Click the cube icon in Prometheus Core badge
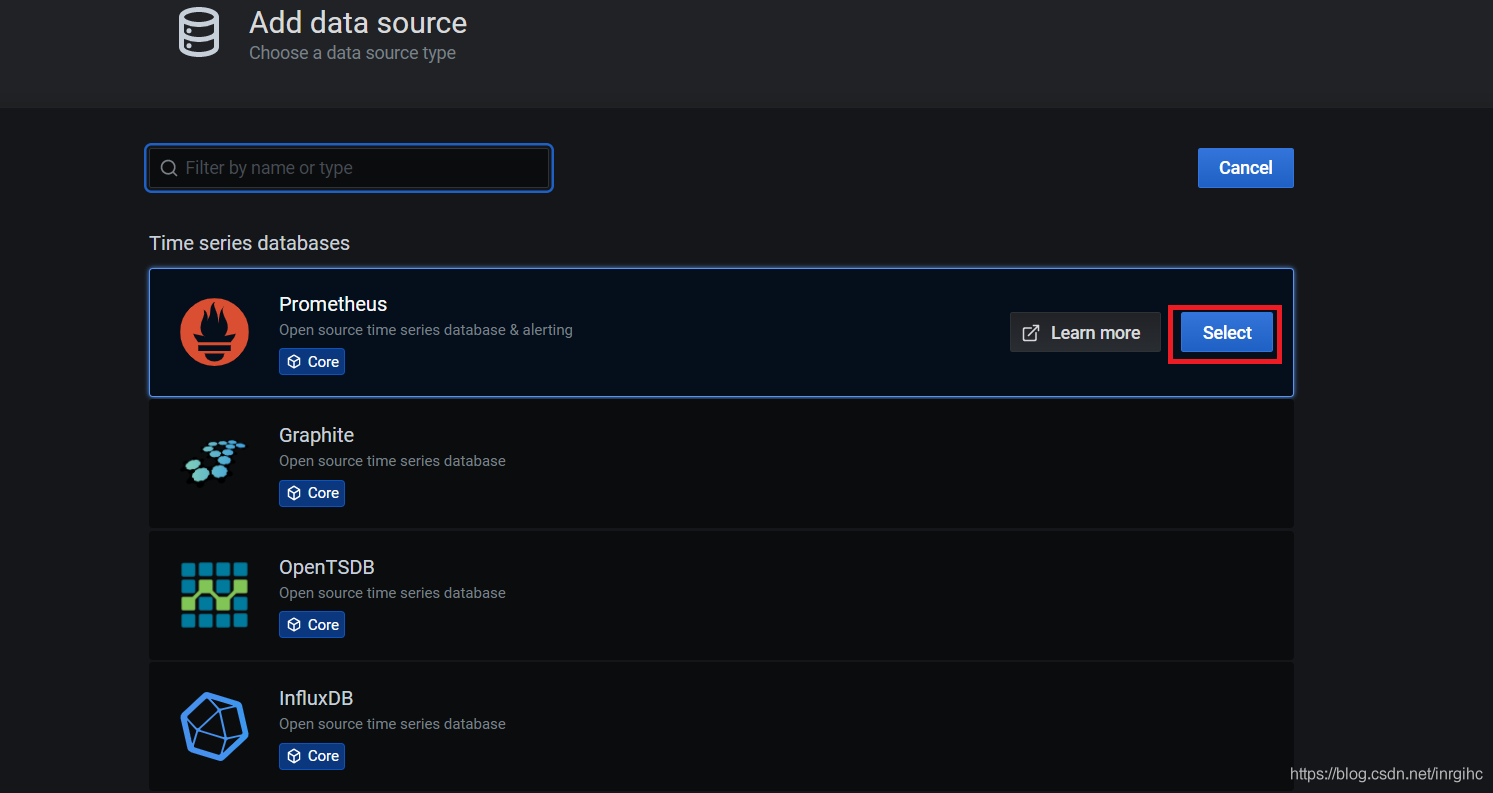1493x793 pixels. pos(294,362)
